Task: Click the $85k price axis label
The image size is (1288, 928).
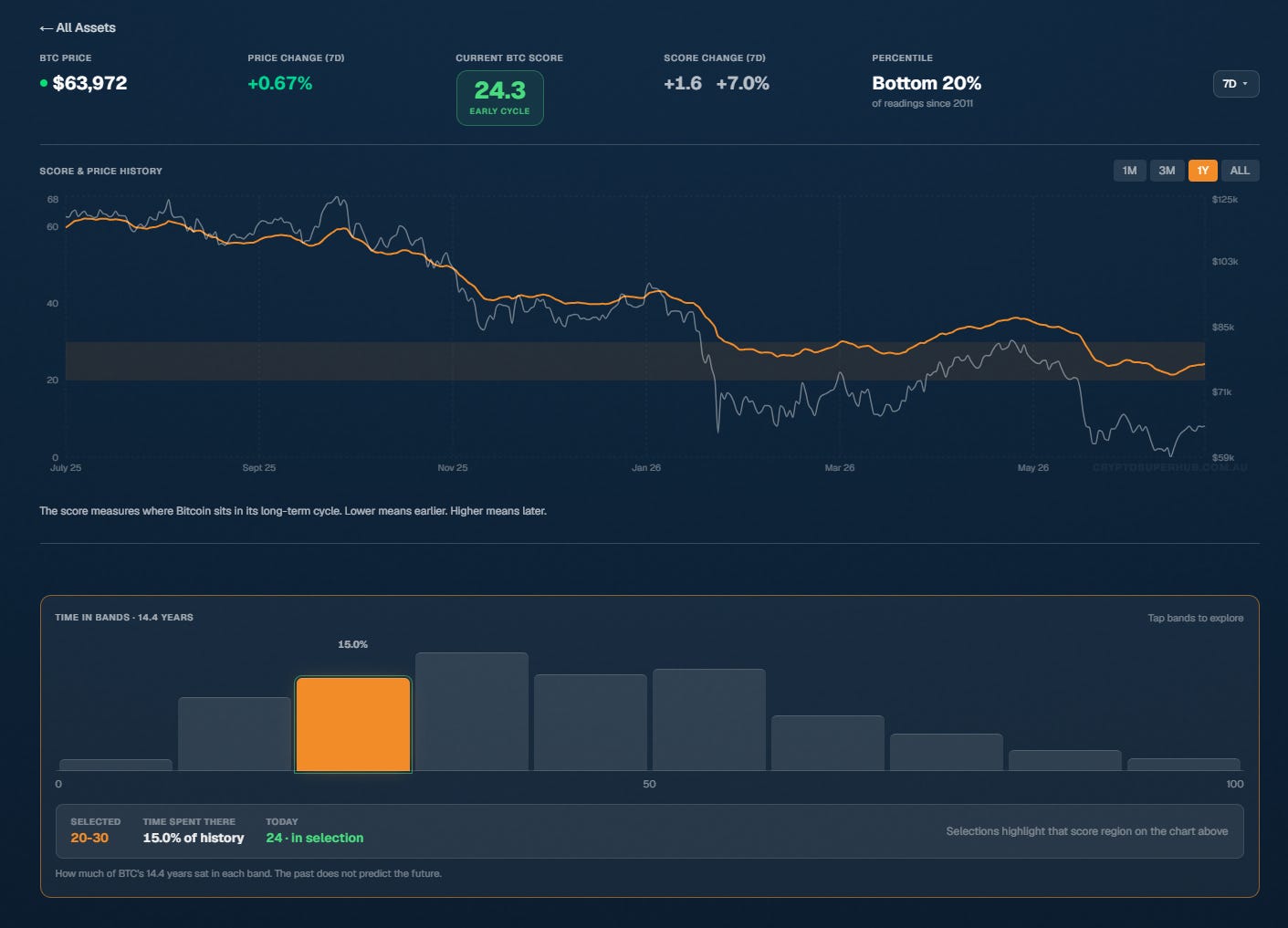Action: [x=1223, y=327]
